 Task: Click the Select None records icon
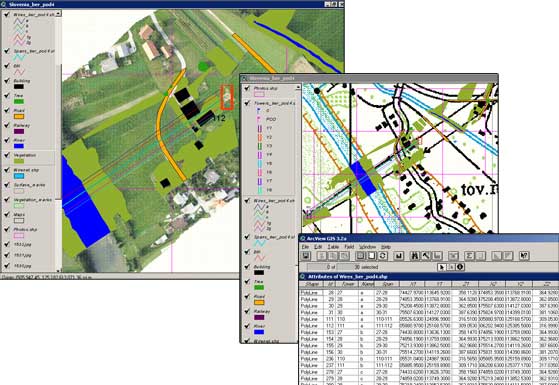pyautogui.click(x=371, y=256)
